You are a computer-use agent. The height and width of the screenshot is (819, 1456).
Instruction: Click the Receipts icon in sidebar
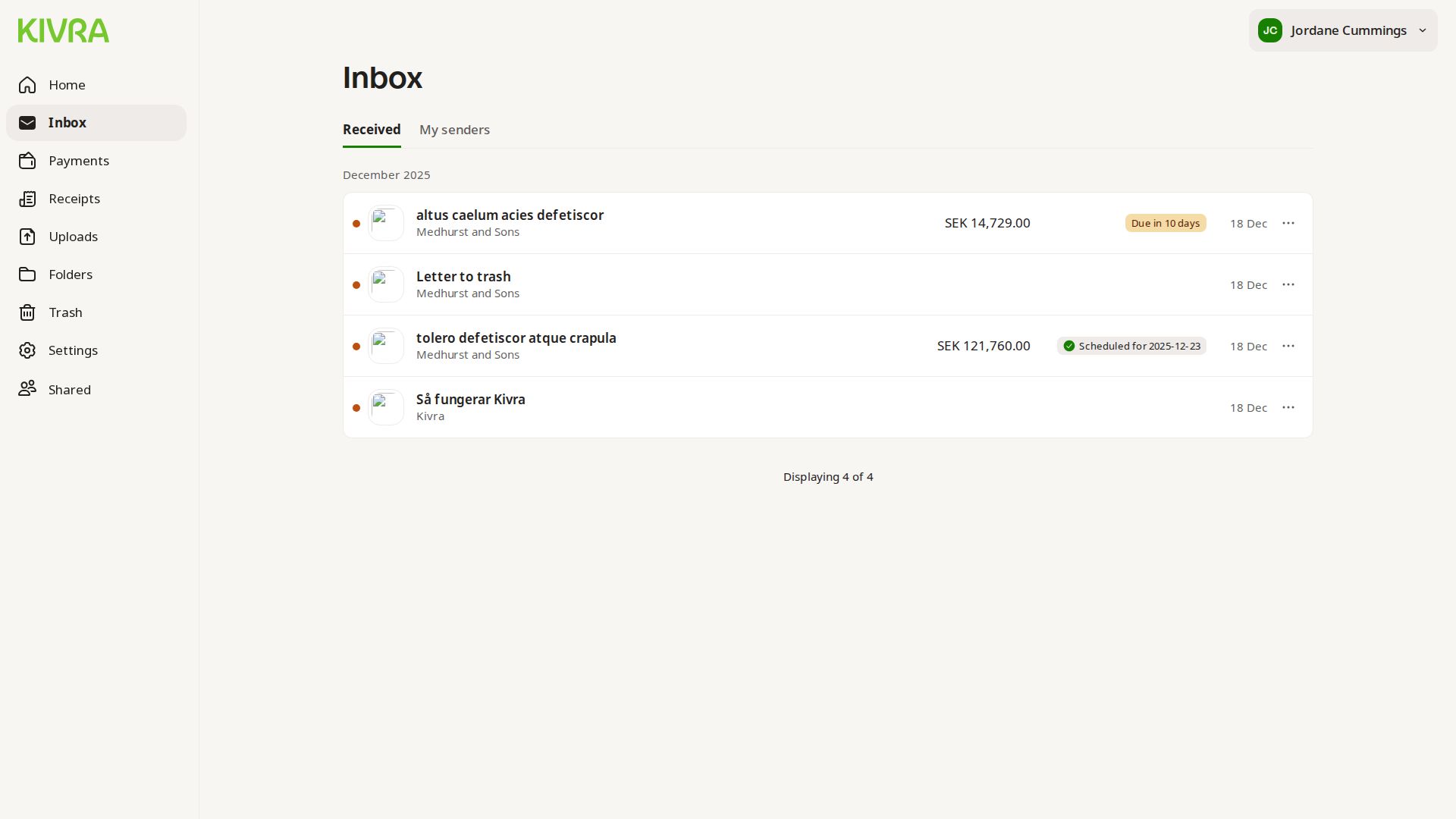(27, 199)
